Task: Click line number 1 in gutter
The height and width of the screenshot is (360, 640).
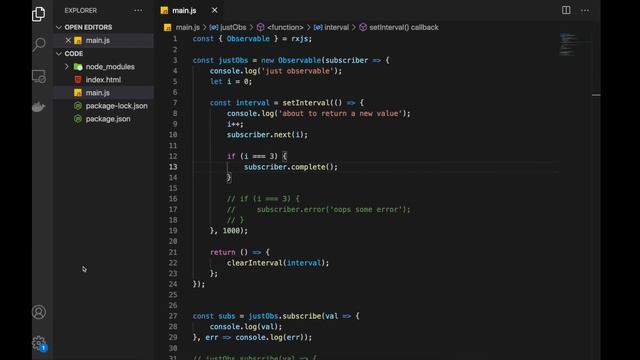Action: tap(175, 39)
